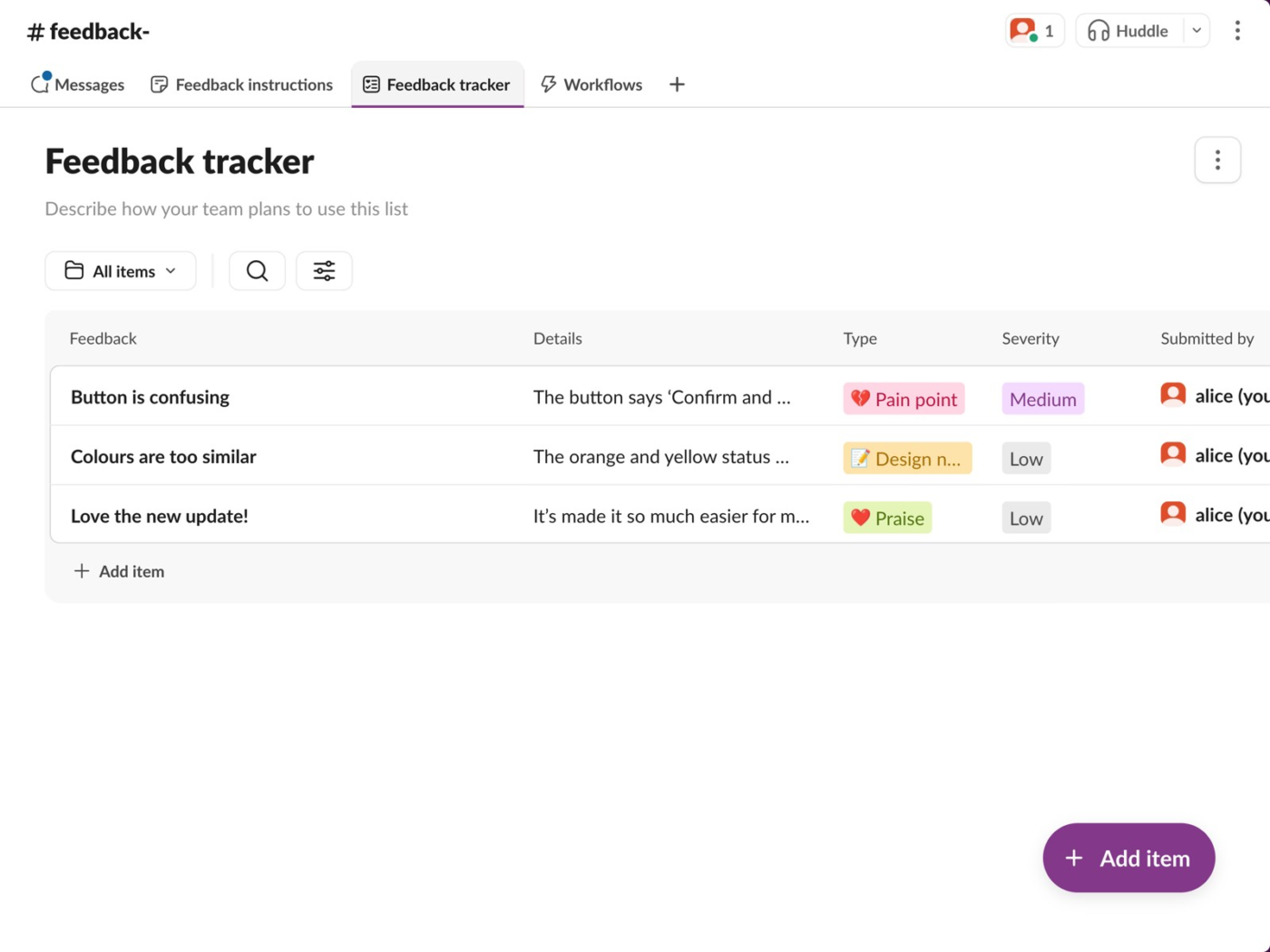This screenshot has height=952, width=1270.
Task: Open the 'Button is confusing' item
Action: coord(151,397)
